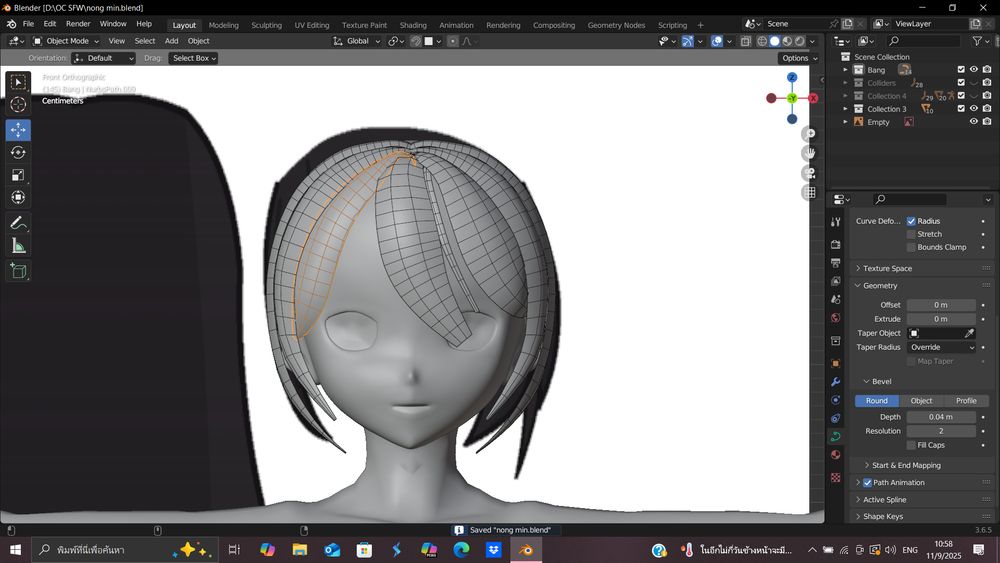This screenshot has height=563, width=1000.
Task: Select the Scale tool
Action: click(18, 174)
